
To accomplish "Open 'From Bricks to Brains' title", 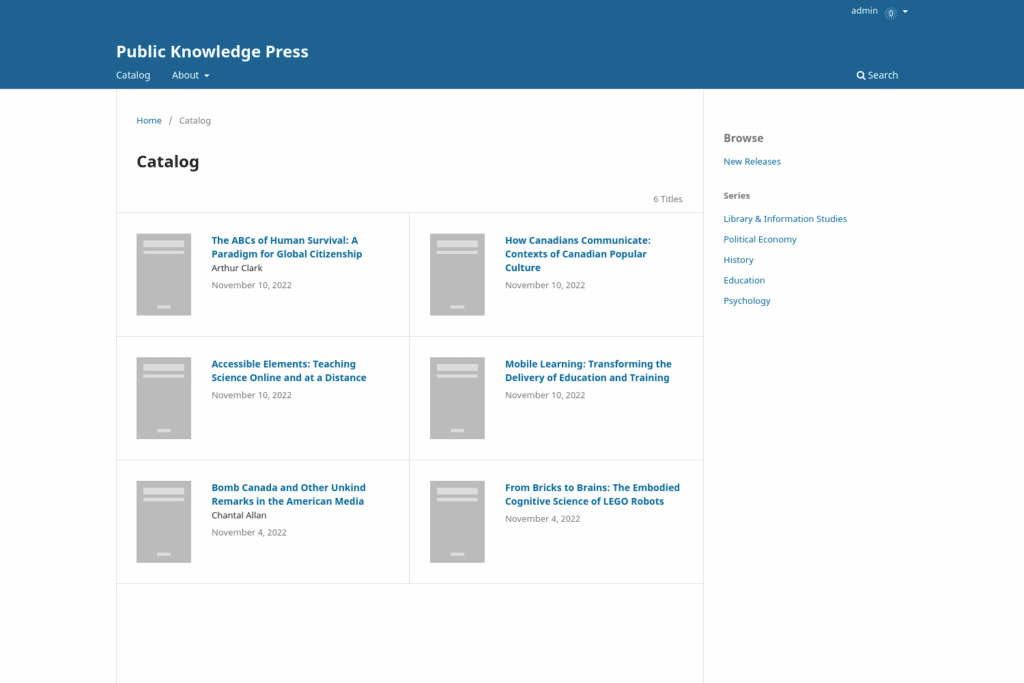I will (x=592, y=494).
